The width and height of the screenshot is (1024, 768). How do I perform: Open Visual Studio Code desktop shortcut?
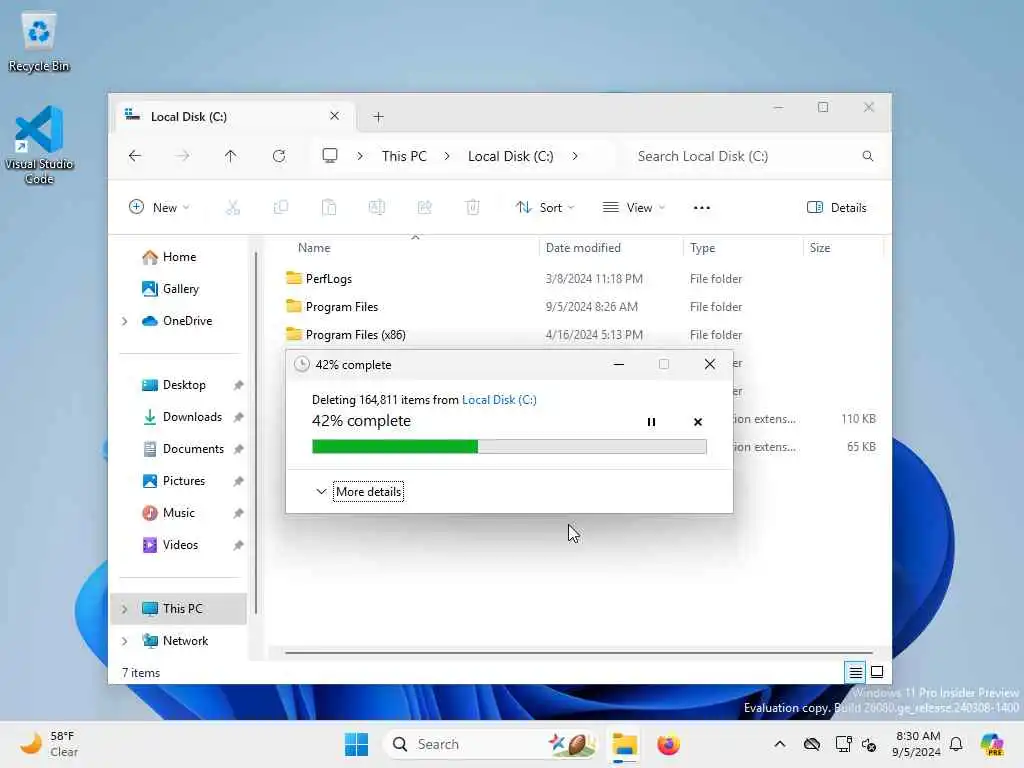(x=39, y=145)
